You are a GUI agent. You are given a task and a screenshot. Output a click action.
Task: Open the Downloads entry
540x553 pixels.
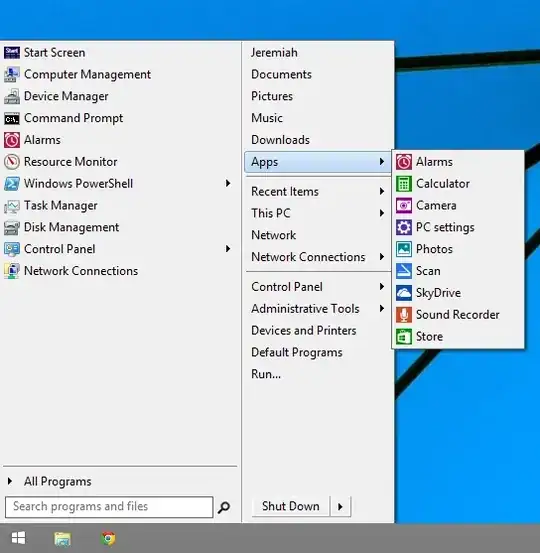tap(280, 140)
